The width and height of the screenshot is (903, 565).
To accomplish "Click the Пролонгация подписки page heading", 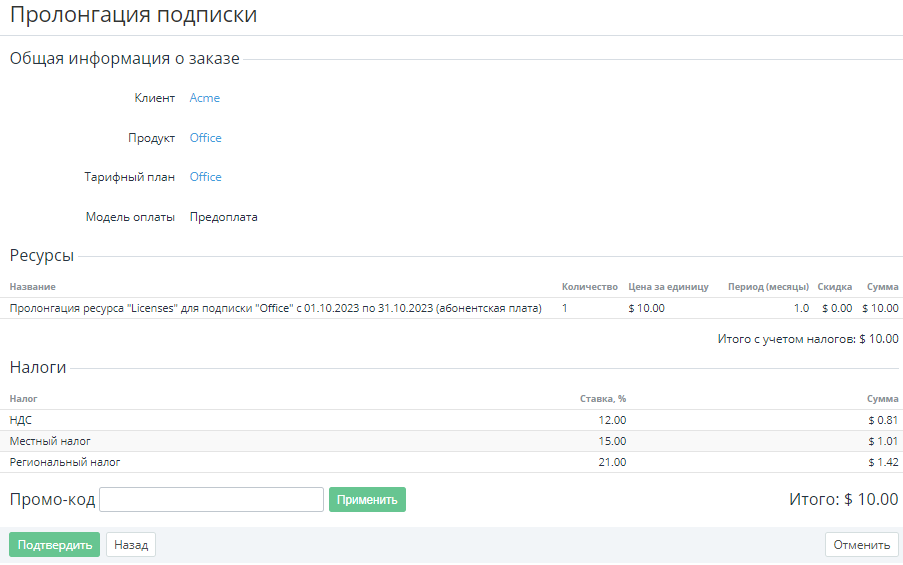I will (x=133, y=15).
